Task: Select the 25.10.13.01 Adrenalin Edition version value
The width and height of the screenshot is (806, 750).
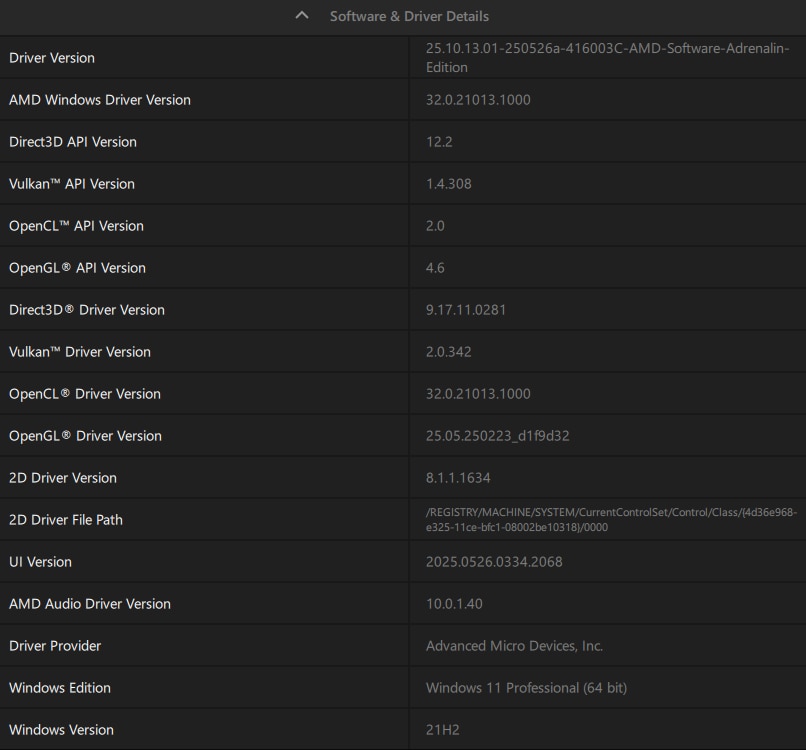Action: 608,58
